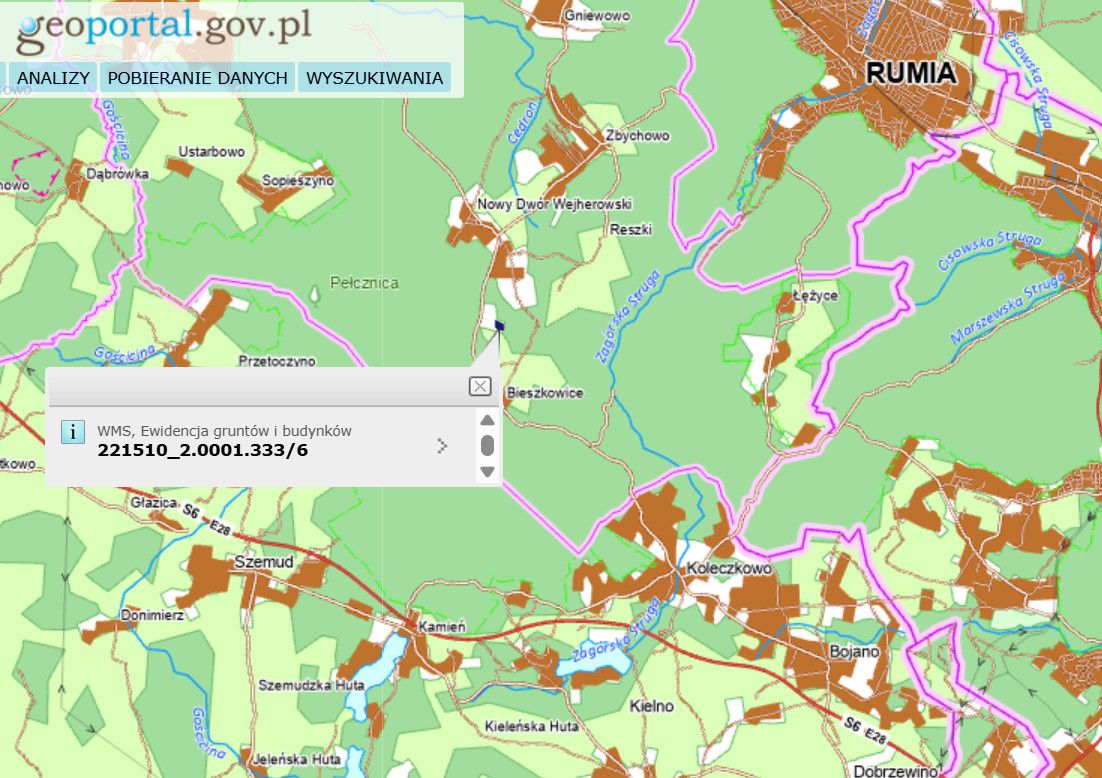Open the WYSZUKIWANIA menu
This screenshot has width=1102, height=778.
point(374,78)
